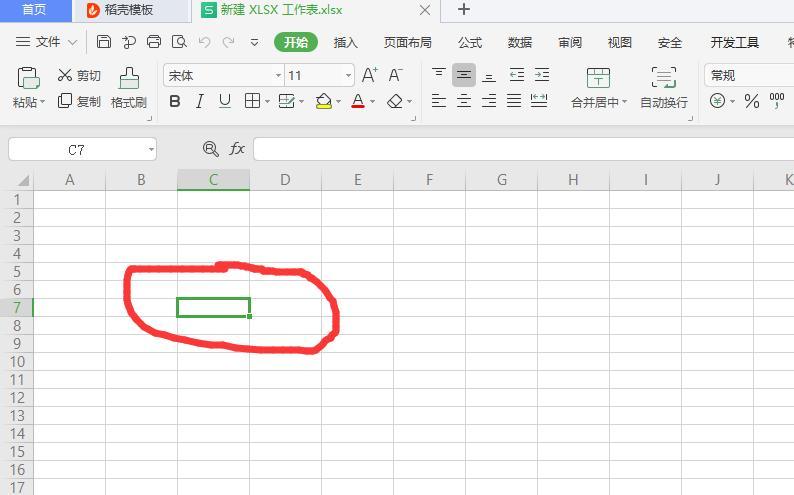Align text right horizontally
This screenshot has width=794, height=495.
coord(489,101)
